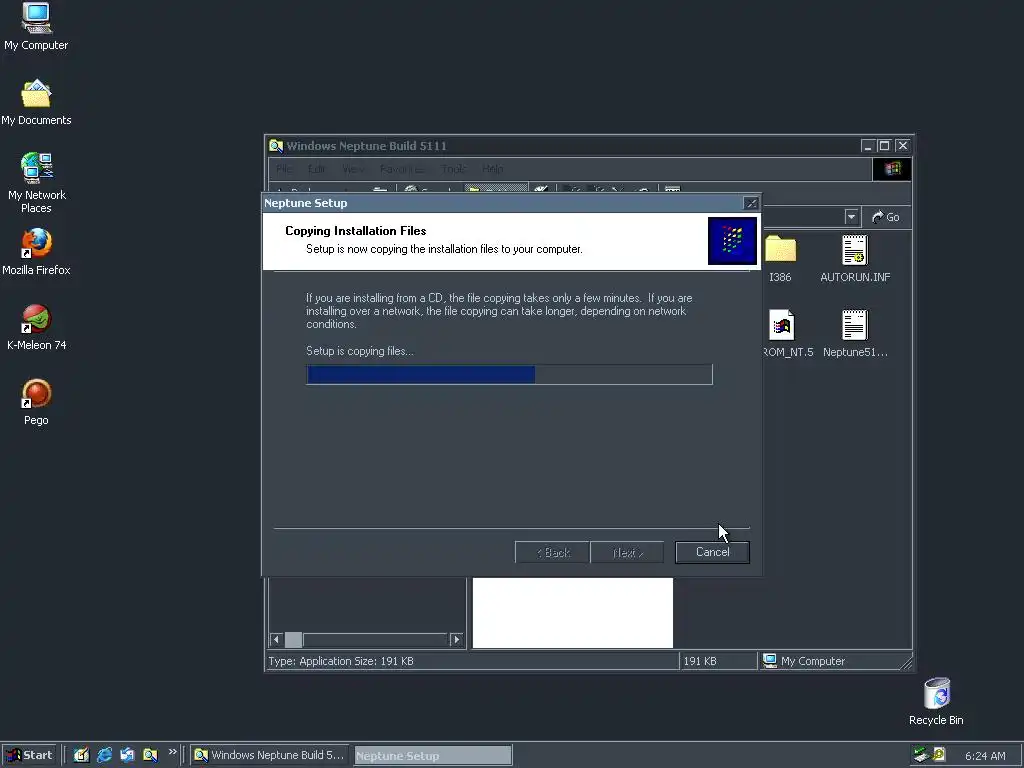Click the horizontal scrollbar left arrow
1024x768 pixels.
point(276,639)
